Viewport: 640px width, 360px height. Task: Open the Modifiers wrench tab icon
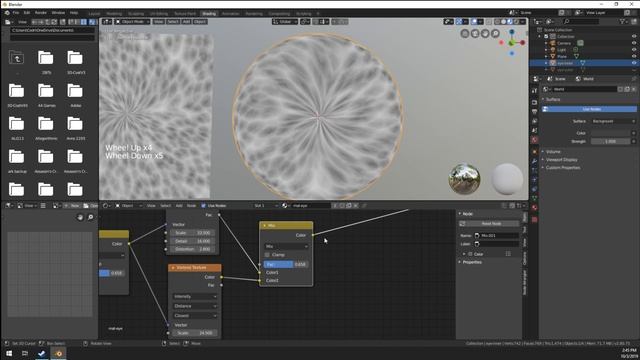[x=534, y=161]
